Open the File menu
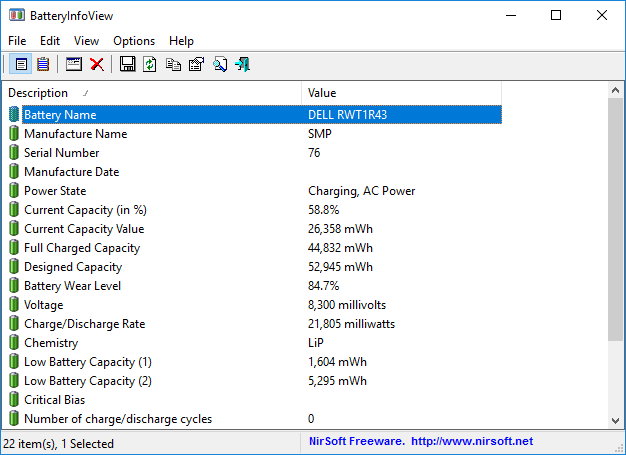This screenshot has width=626, height=455. (17, 41)
